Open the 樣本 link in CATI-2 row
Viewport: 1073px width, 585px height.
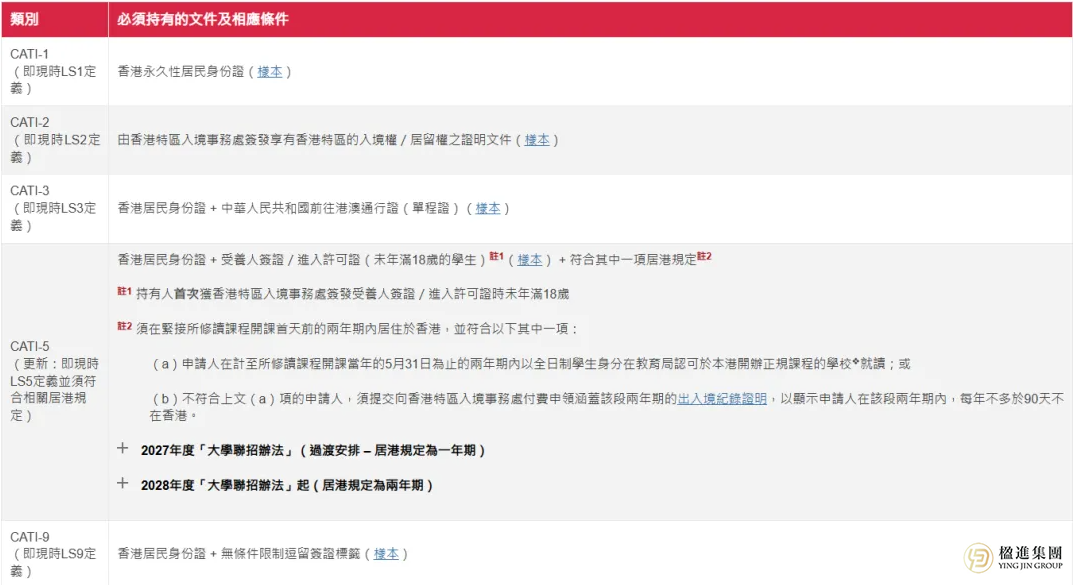coord(537,140)
